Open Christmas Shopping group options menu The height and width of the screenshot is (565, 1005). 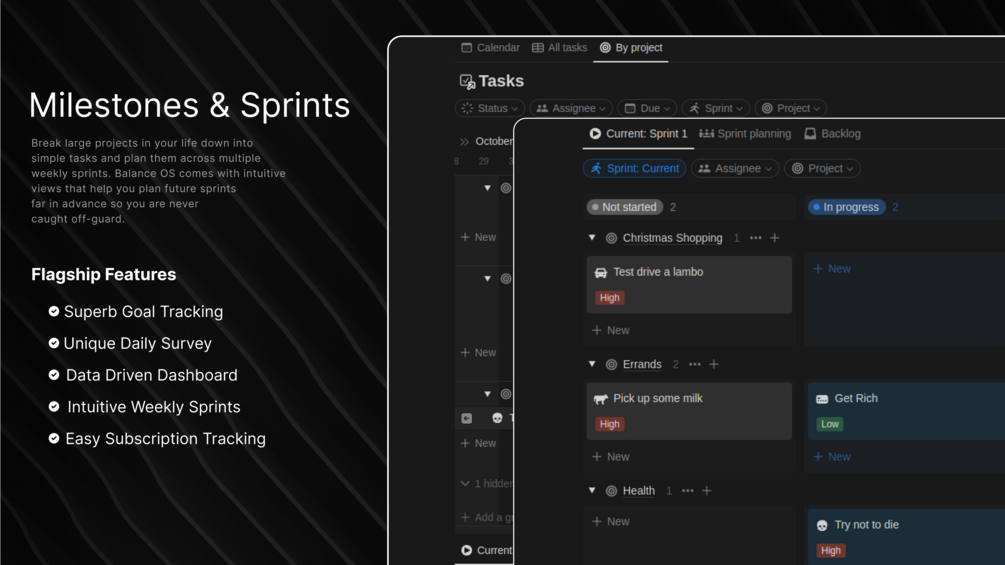[x=756, y=238]
